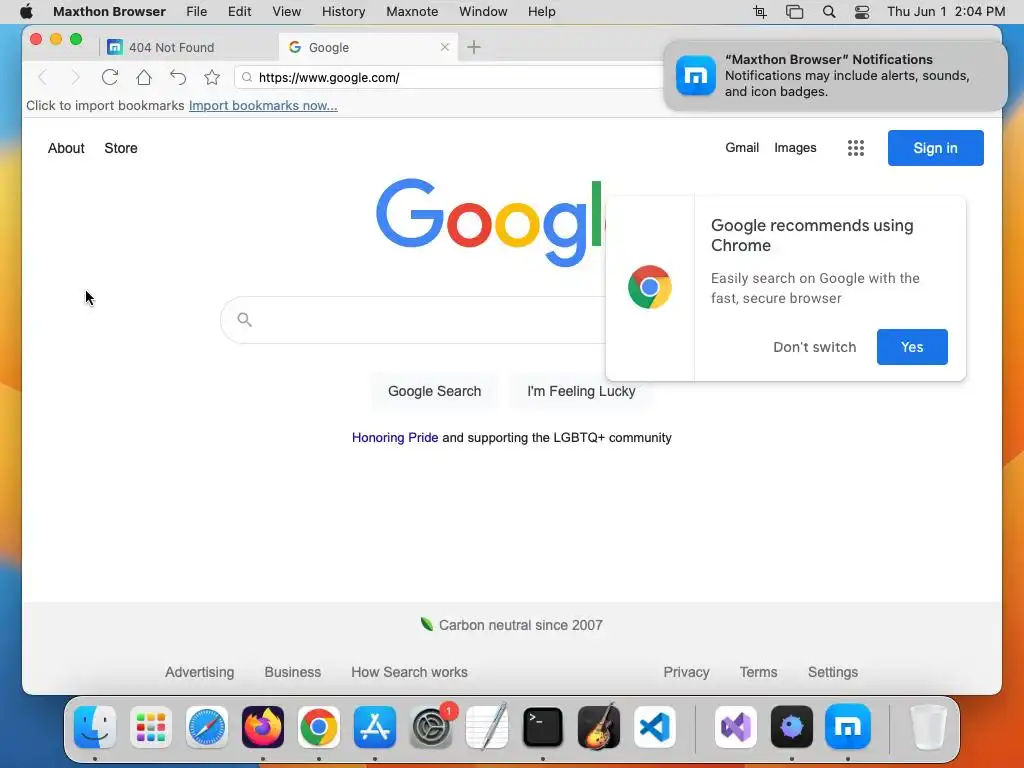The image size is (1024, 768).
Task: Open App Store from the dock
Action: coord(375,726)
